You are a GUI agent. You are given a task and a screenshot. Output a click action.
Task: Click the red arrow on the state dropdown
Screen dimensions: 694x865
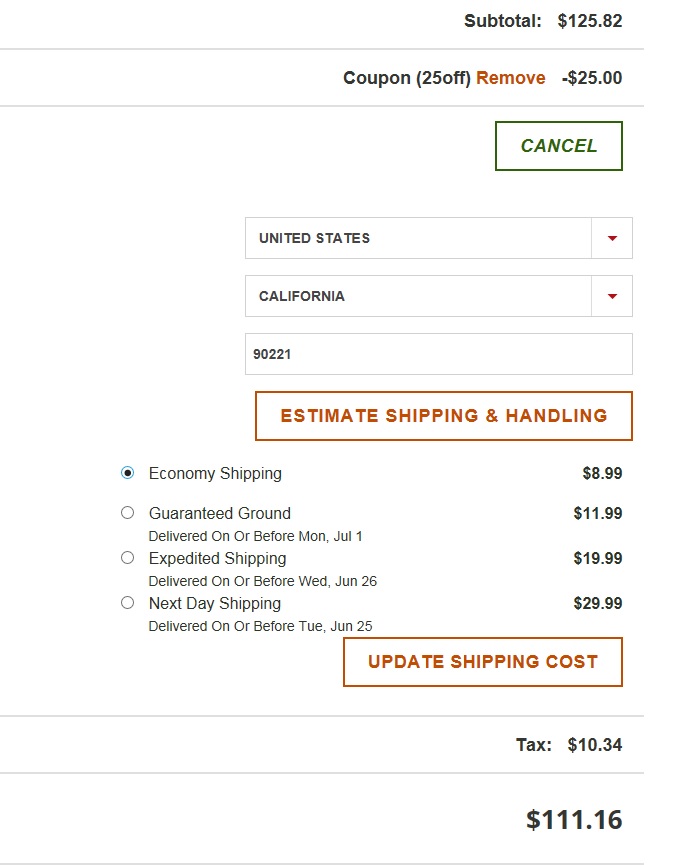[612, 296]
